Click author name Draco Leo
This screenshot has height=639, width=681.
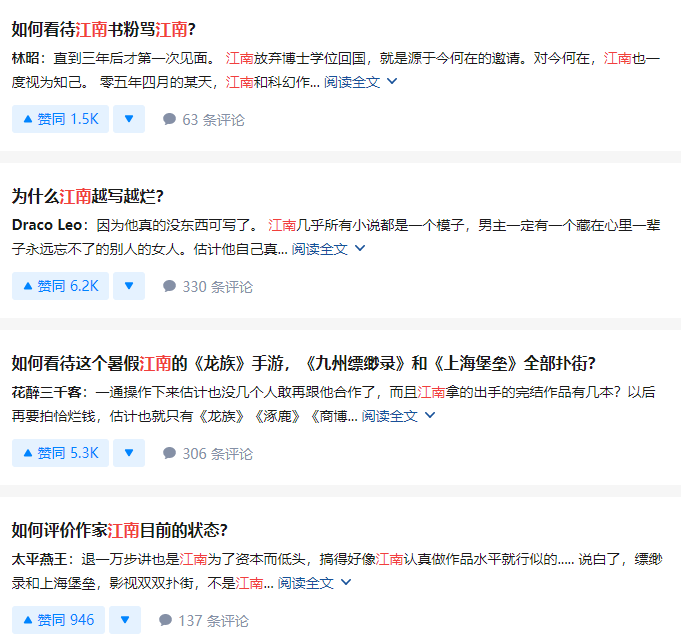point(46,225)
